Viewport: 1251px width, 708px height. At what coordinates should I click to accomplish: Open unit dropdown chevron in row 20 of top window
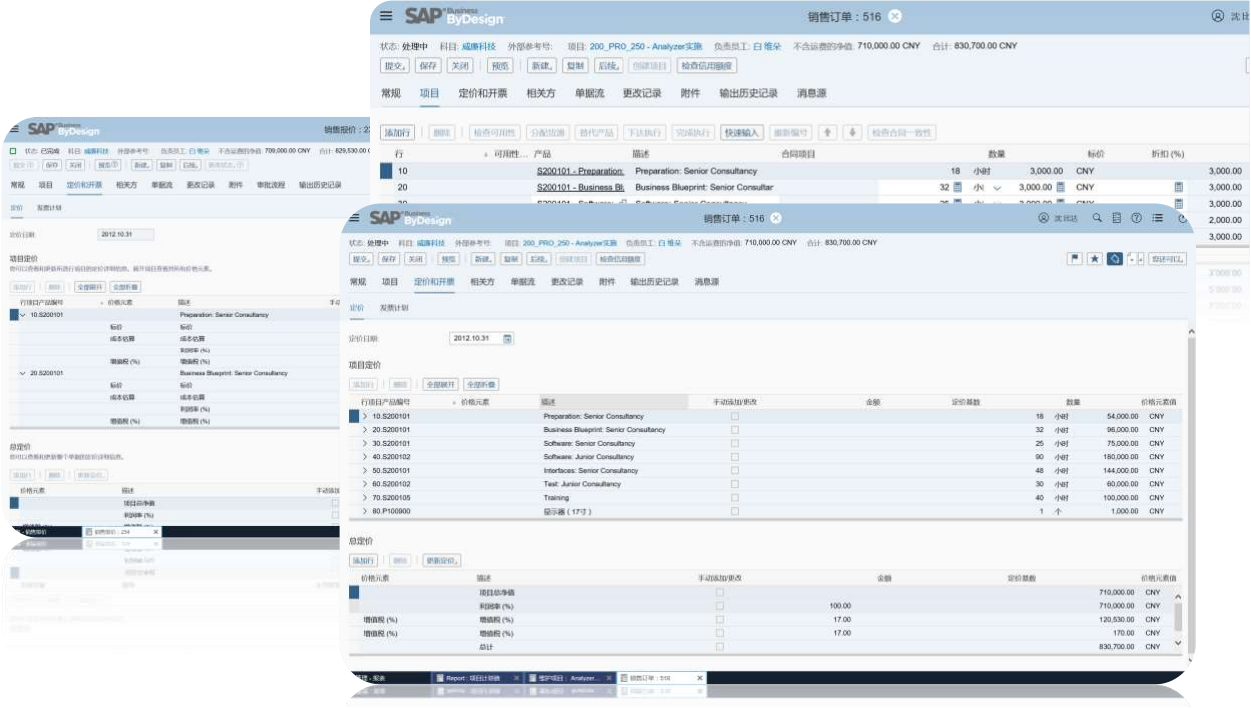(x=996, y=188)
